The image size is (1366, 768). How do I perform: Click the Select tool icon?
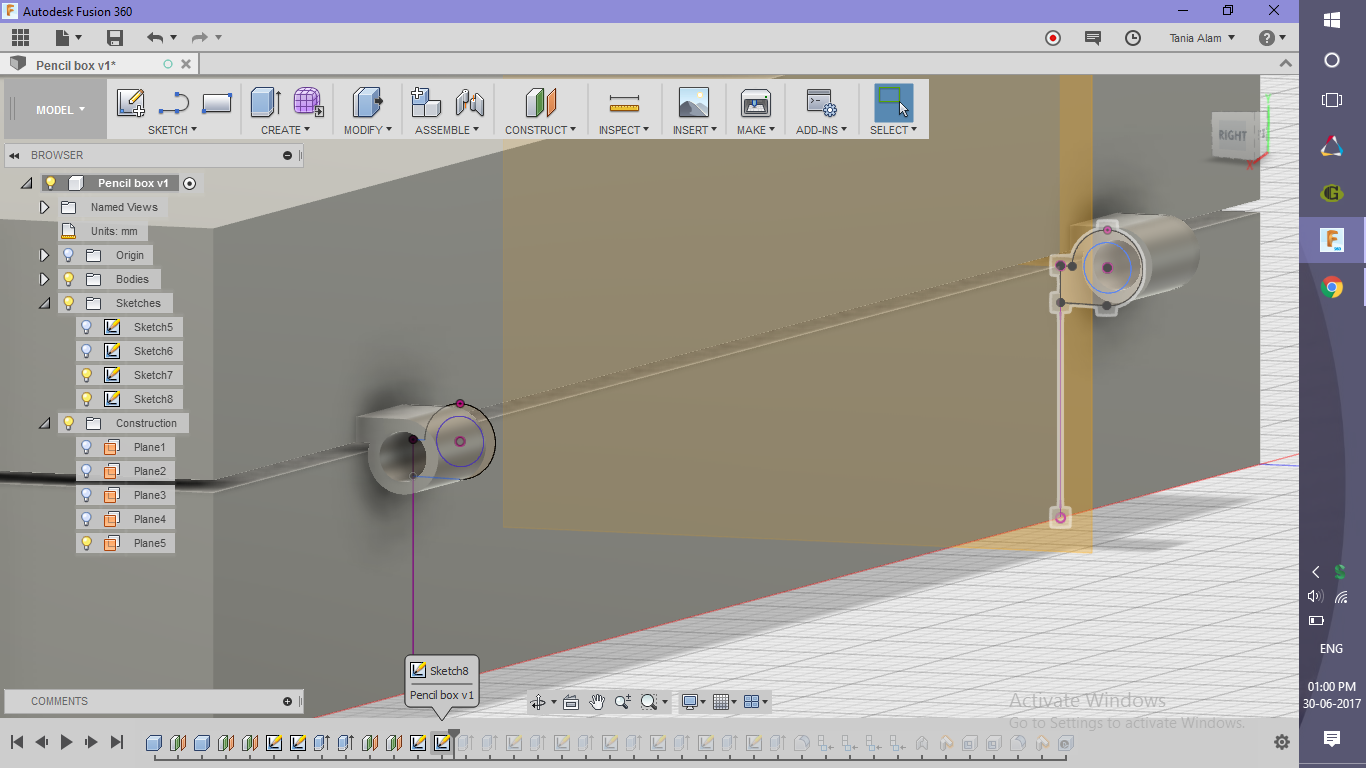[x=893, y=102]
